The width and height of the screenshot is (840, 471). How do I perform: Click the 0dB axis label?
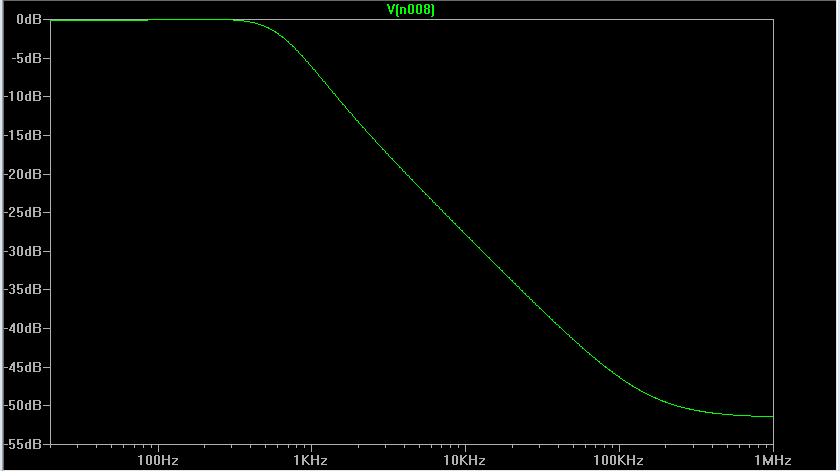pyautogui.click(x=29, y=19)
